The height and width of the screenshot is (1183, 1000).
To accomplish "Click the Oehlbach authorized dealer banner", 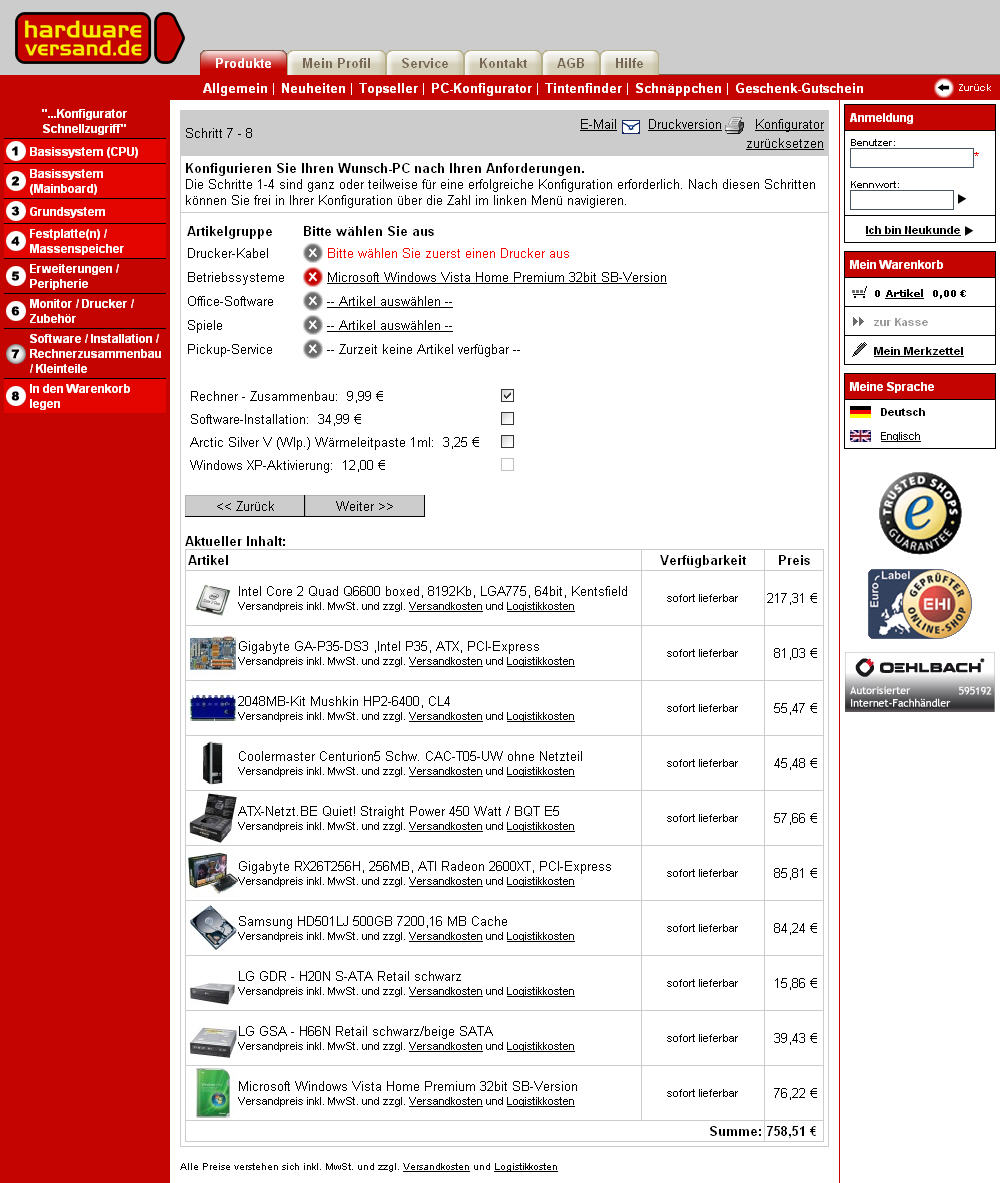I will (x=919, y=682).
